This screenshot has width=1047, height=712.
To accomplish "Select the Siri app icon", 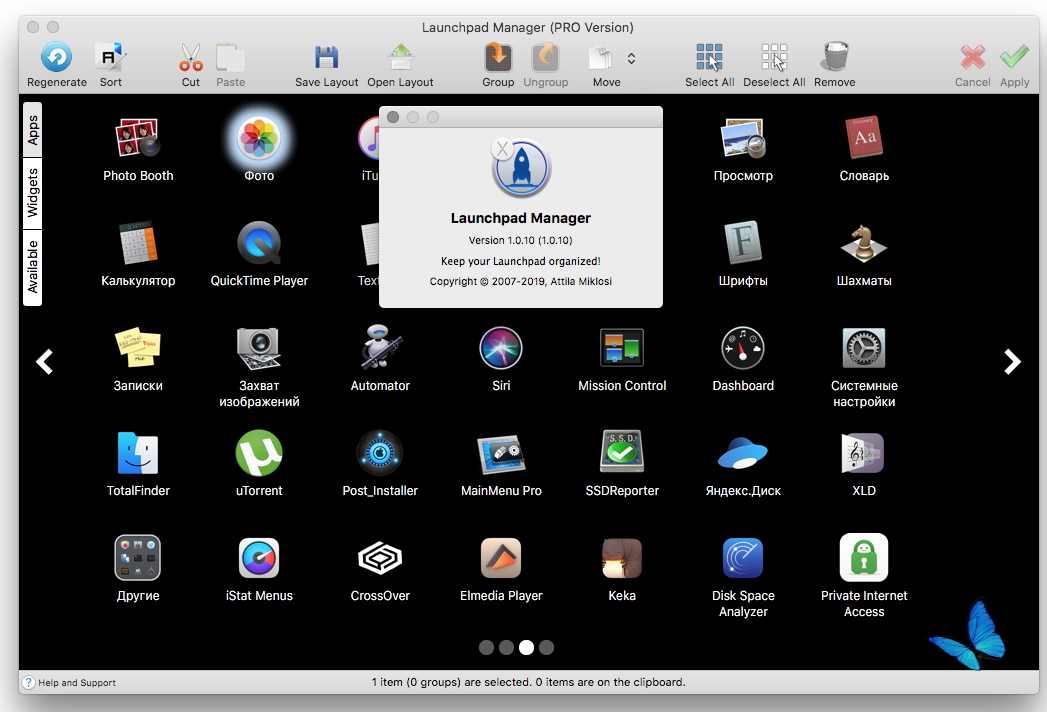I will [x=501, y=348].
